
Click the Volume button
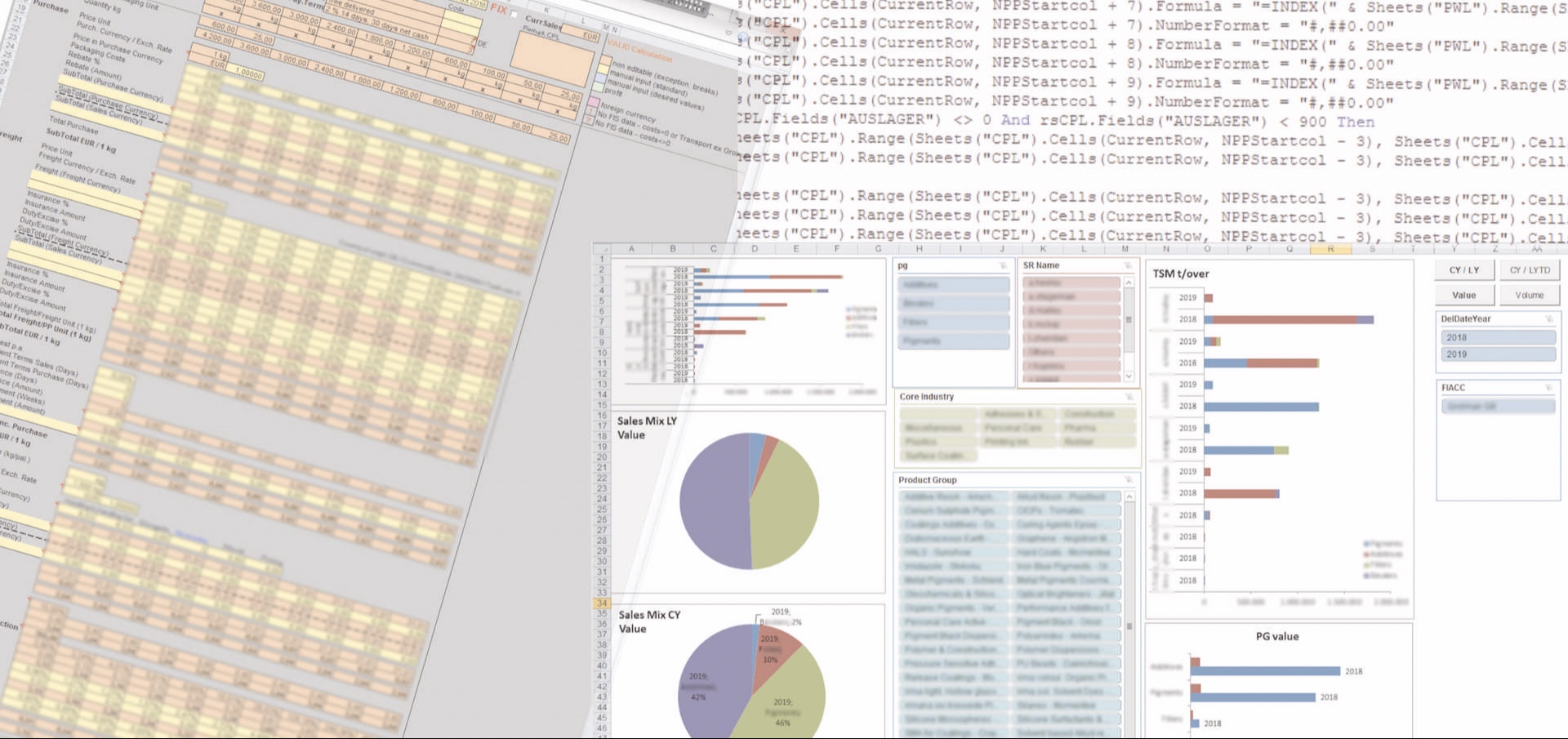[1530, 295]
